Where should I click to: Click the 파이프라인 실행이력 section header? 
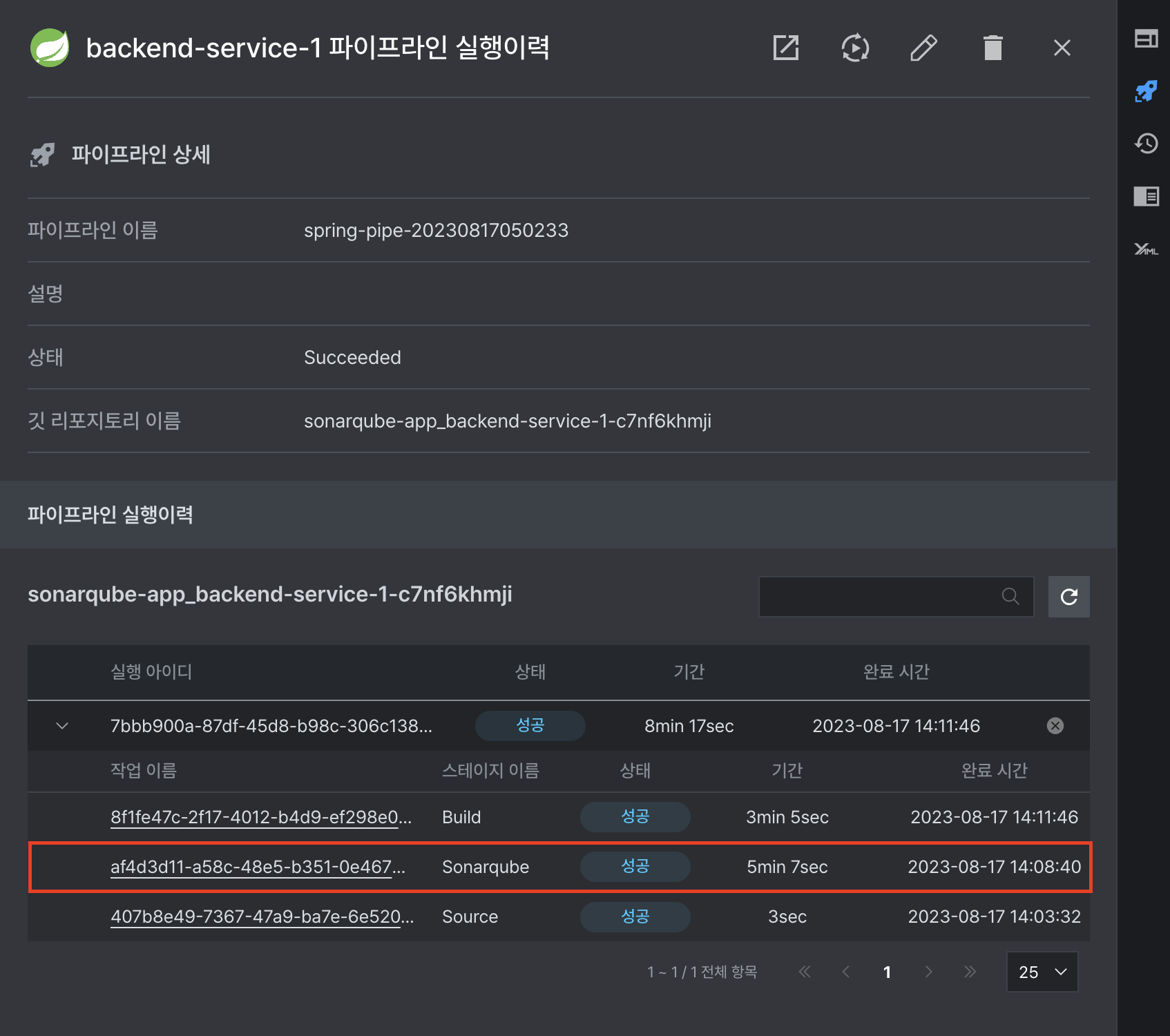[x=111, y=515]
